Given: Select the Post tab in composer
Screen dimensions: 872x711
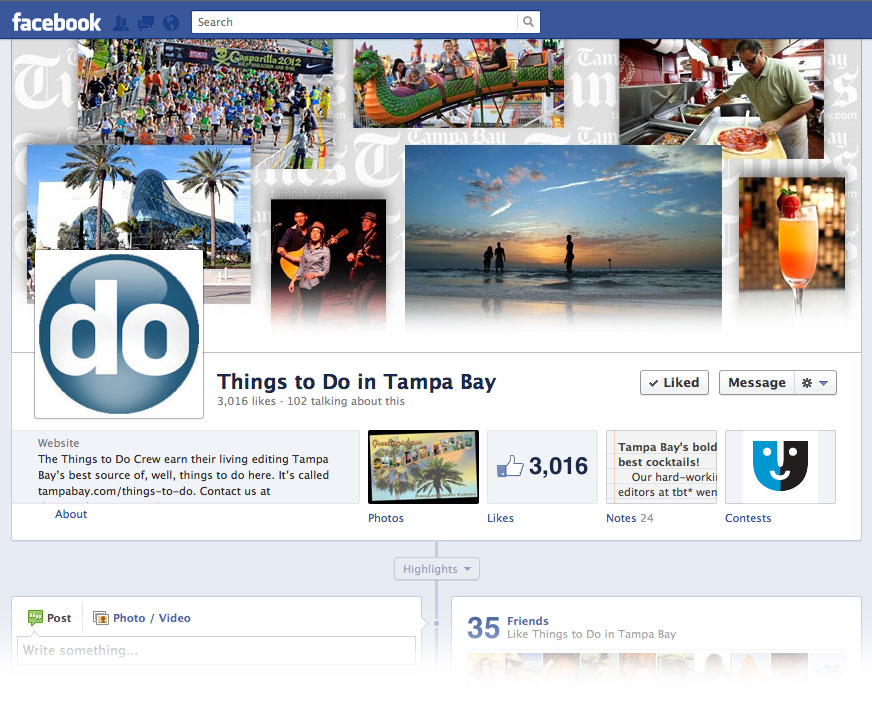Looking at the screenshot, I should point(49,618).
